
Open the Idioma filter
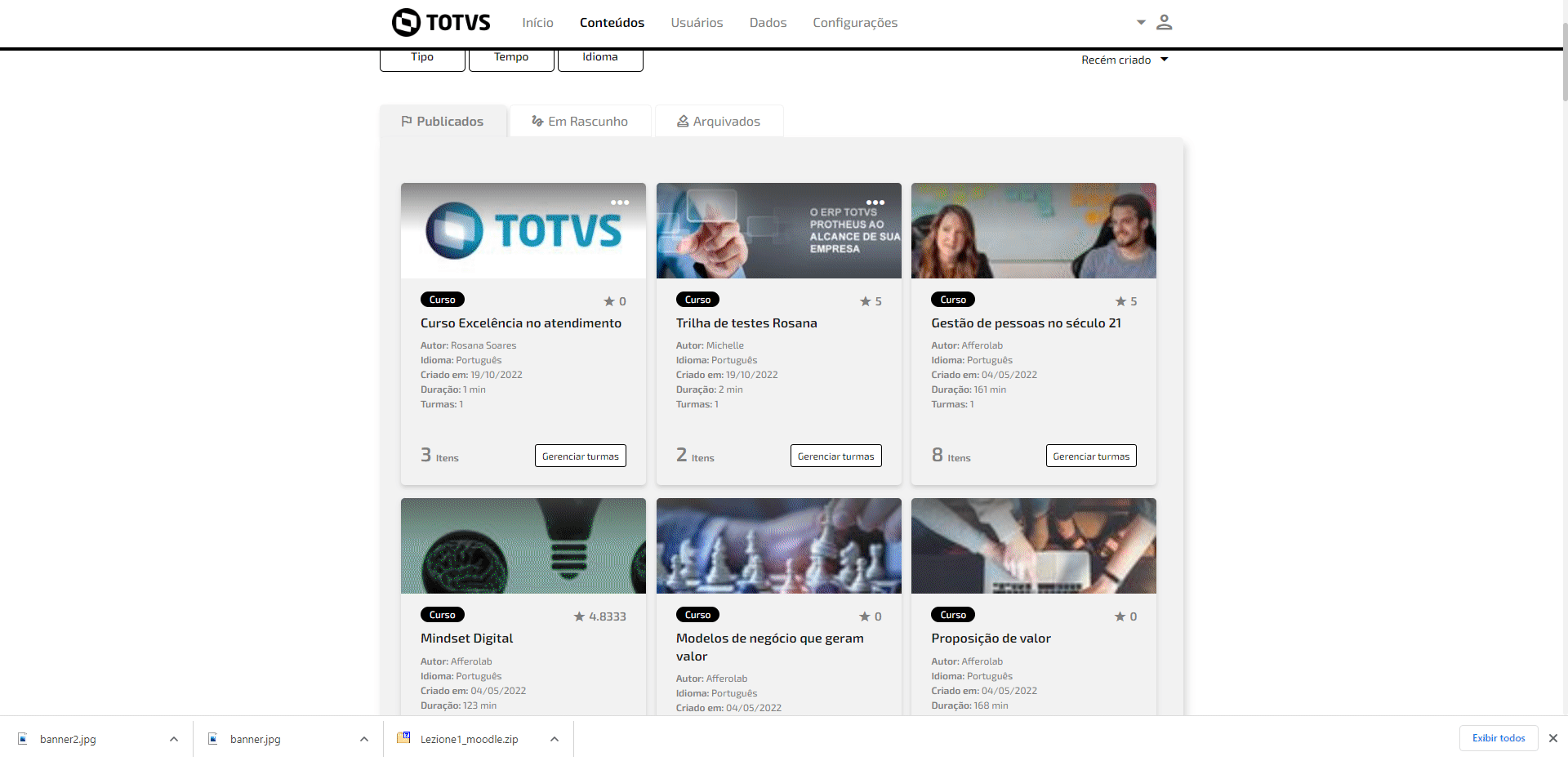[x=600, y=60]
